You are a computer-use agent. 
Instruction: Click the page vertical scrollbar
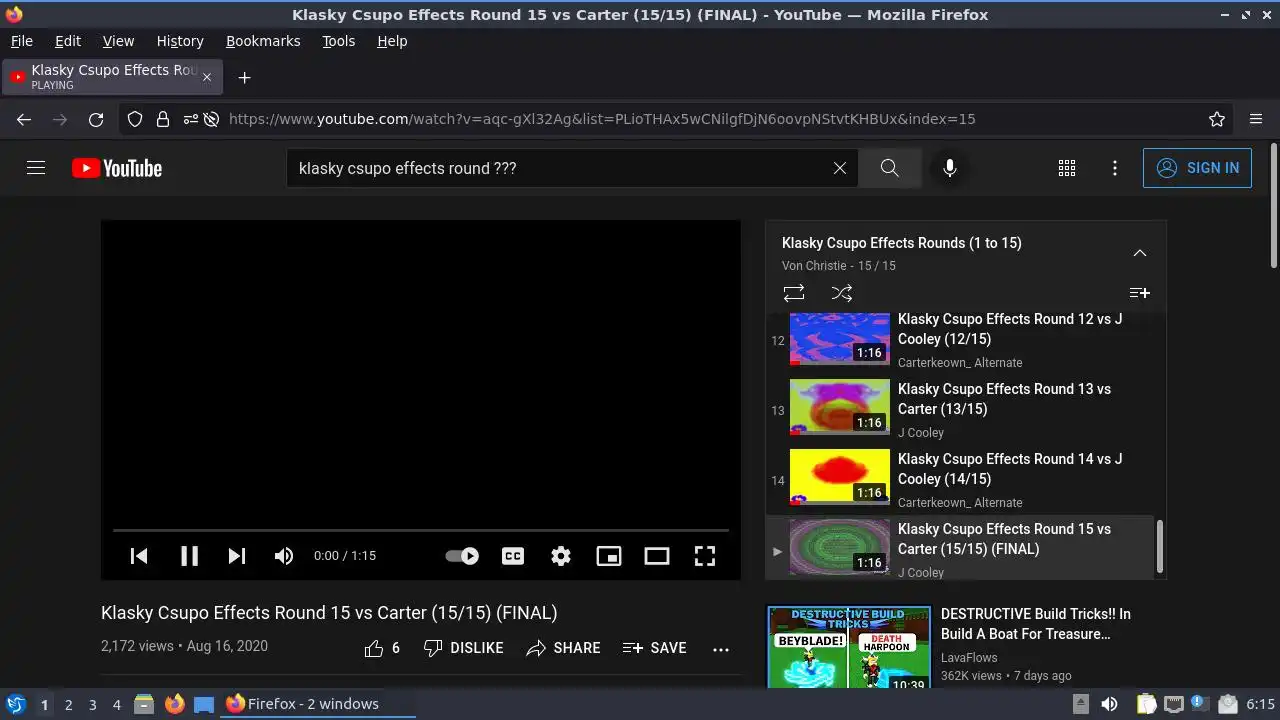tap(1273, 206)
